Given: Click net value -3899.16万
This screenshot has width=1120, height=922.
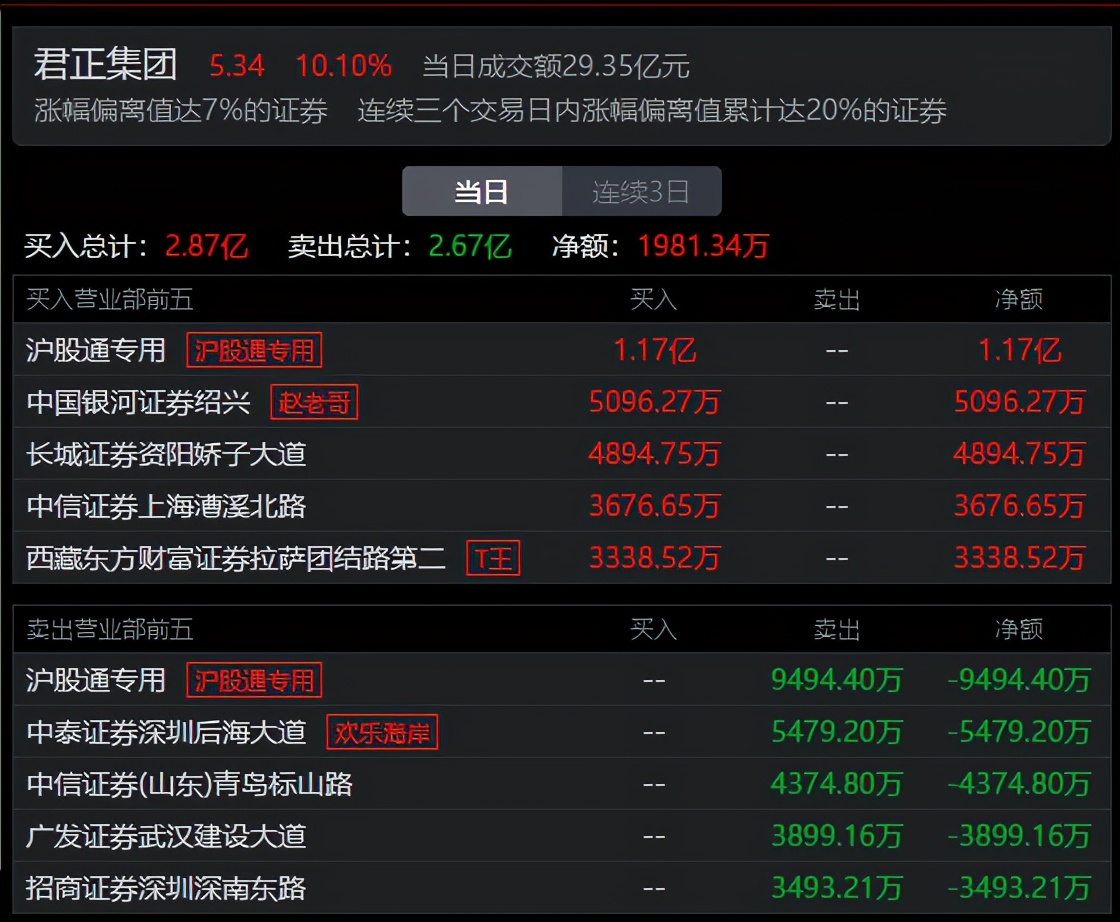Looking at the screenshot, I should click(x=1019, y=836).
